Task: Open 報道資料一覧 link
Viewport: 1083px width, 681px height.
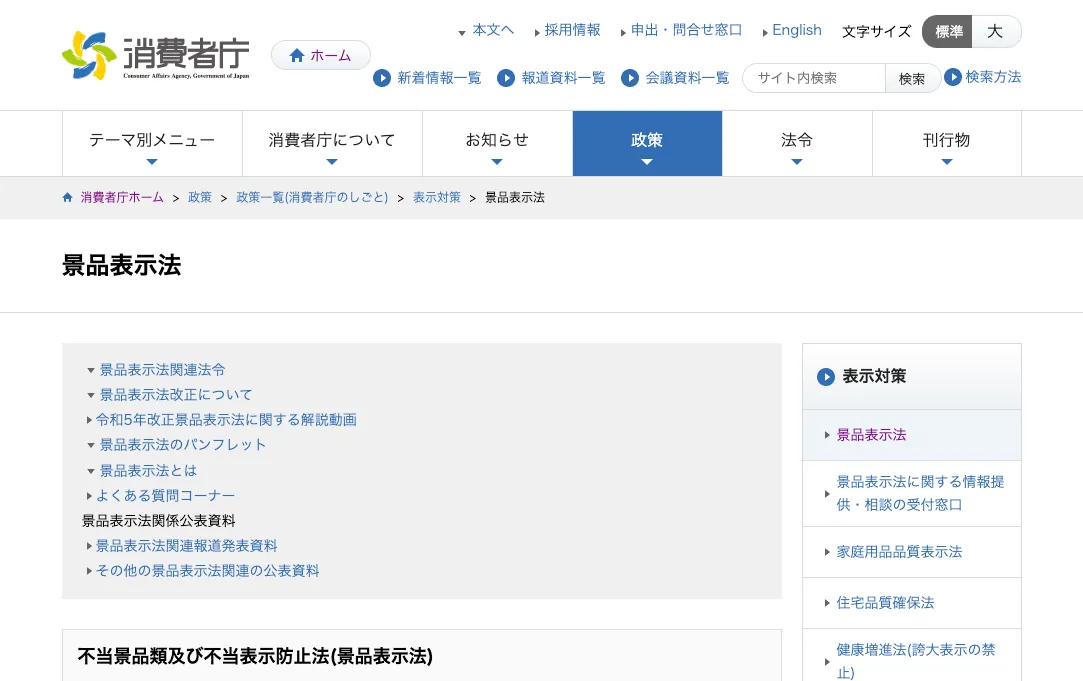Action: click(563, 78)
